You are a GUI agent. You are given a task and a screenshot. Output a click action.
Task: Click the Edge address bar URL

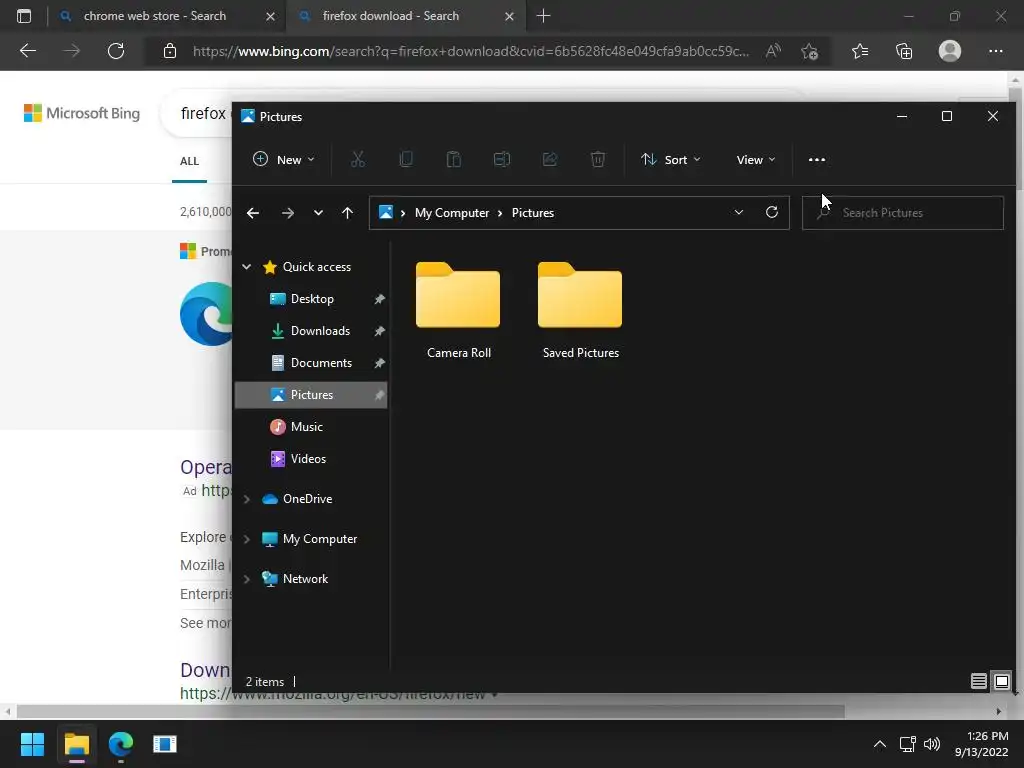point(470,51)
